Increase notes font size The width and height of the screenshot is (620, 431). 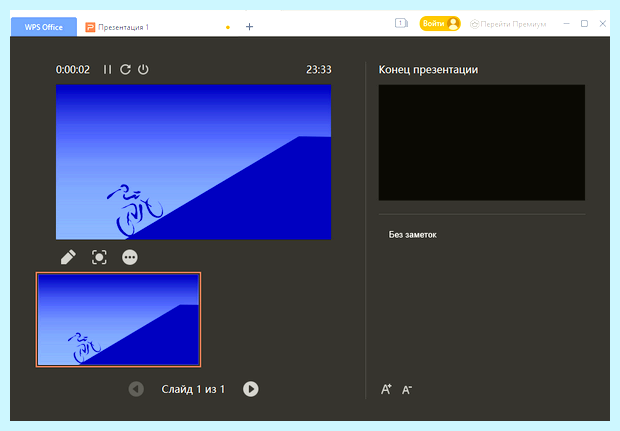click(x=386, y=389)
